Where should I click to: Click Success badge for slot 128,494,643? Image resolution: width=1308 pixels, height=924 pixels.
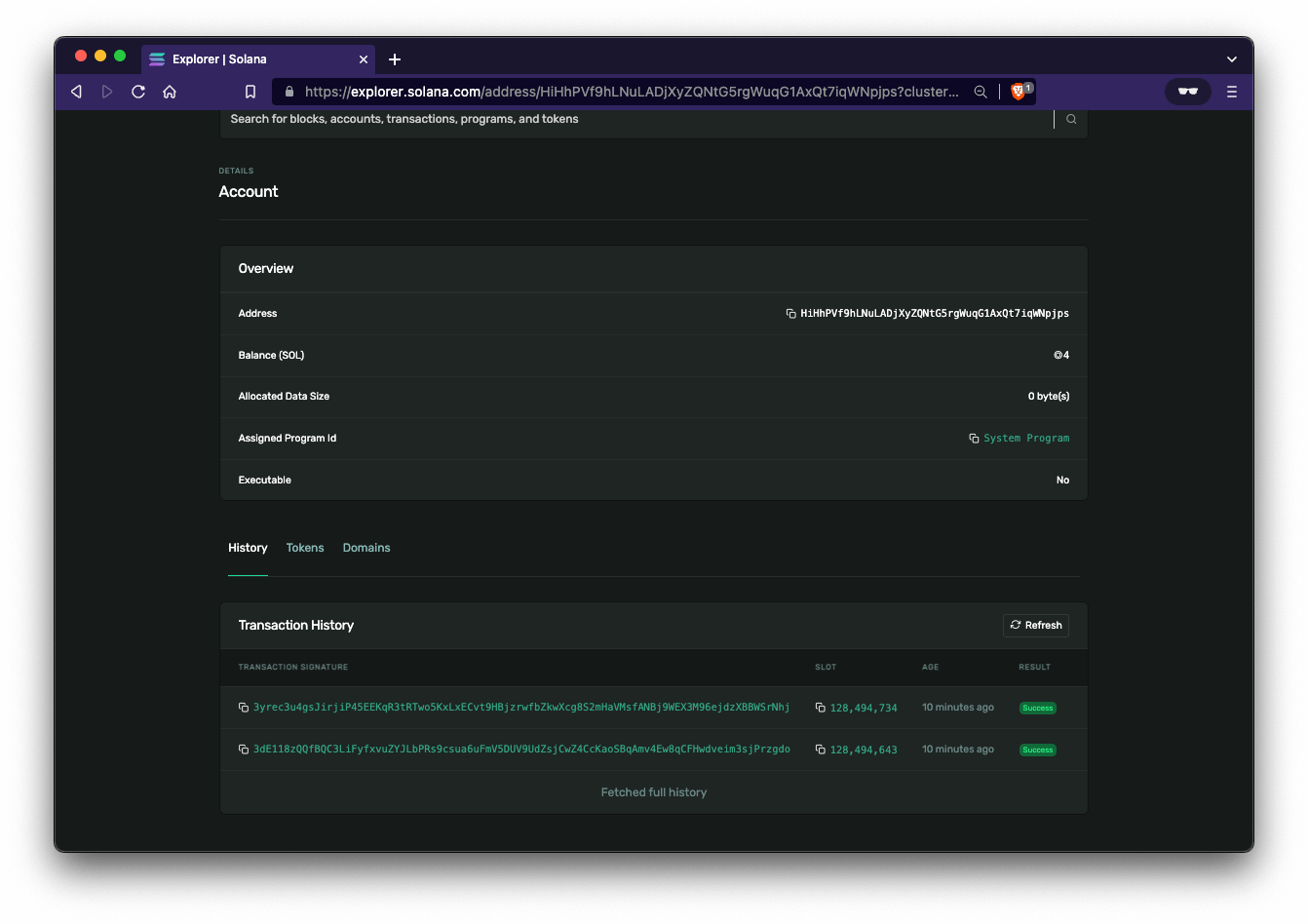(1038, 751)
